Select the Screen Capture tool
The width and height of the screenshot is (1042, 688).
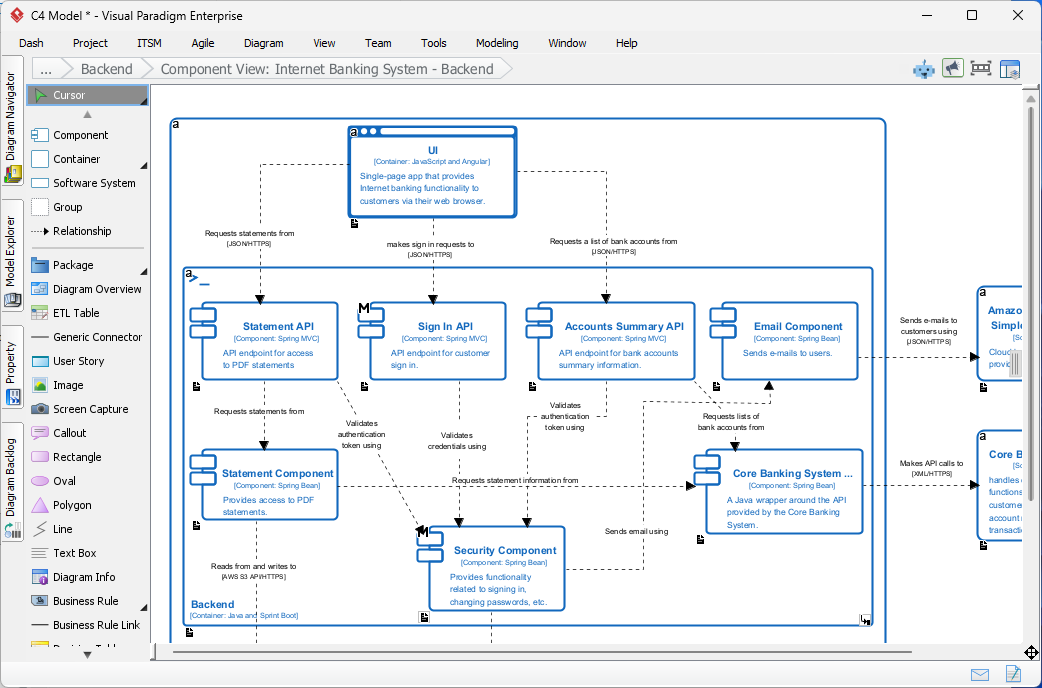88,409
